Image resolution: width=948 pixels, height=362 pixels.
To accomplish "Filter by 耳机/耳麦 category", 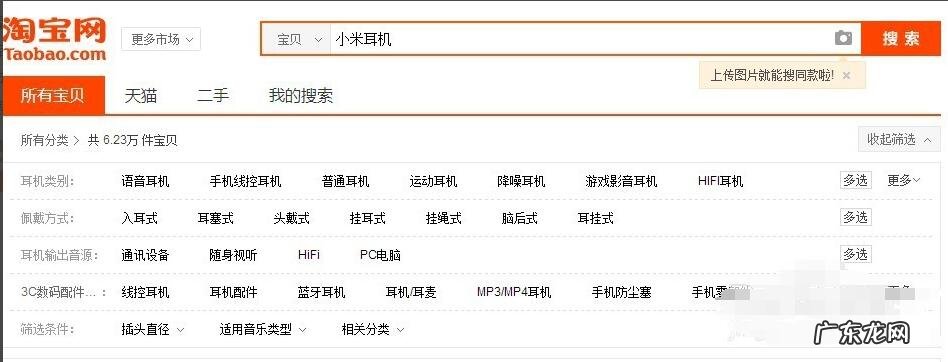I will (411, 293).
